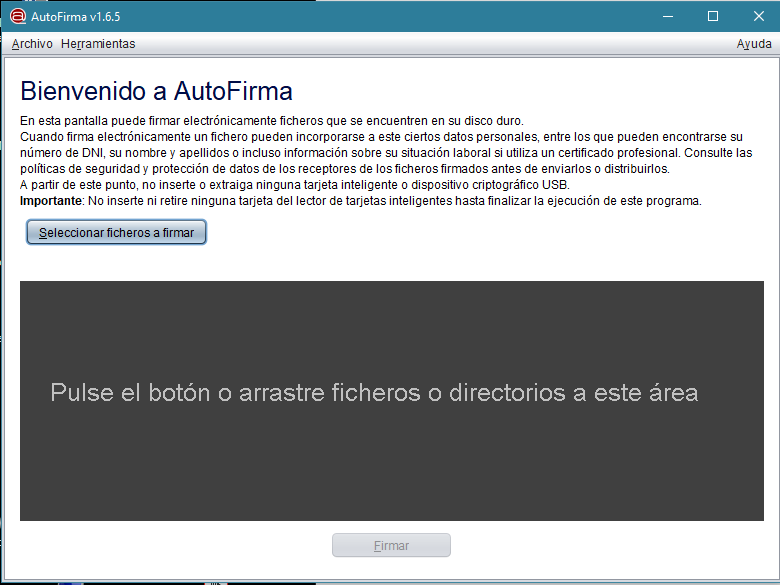The height and width of the screenshot is (585, 780).
Task: Click the bold 'Importante' text
Action: [x=50, y=201]
